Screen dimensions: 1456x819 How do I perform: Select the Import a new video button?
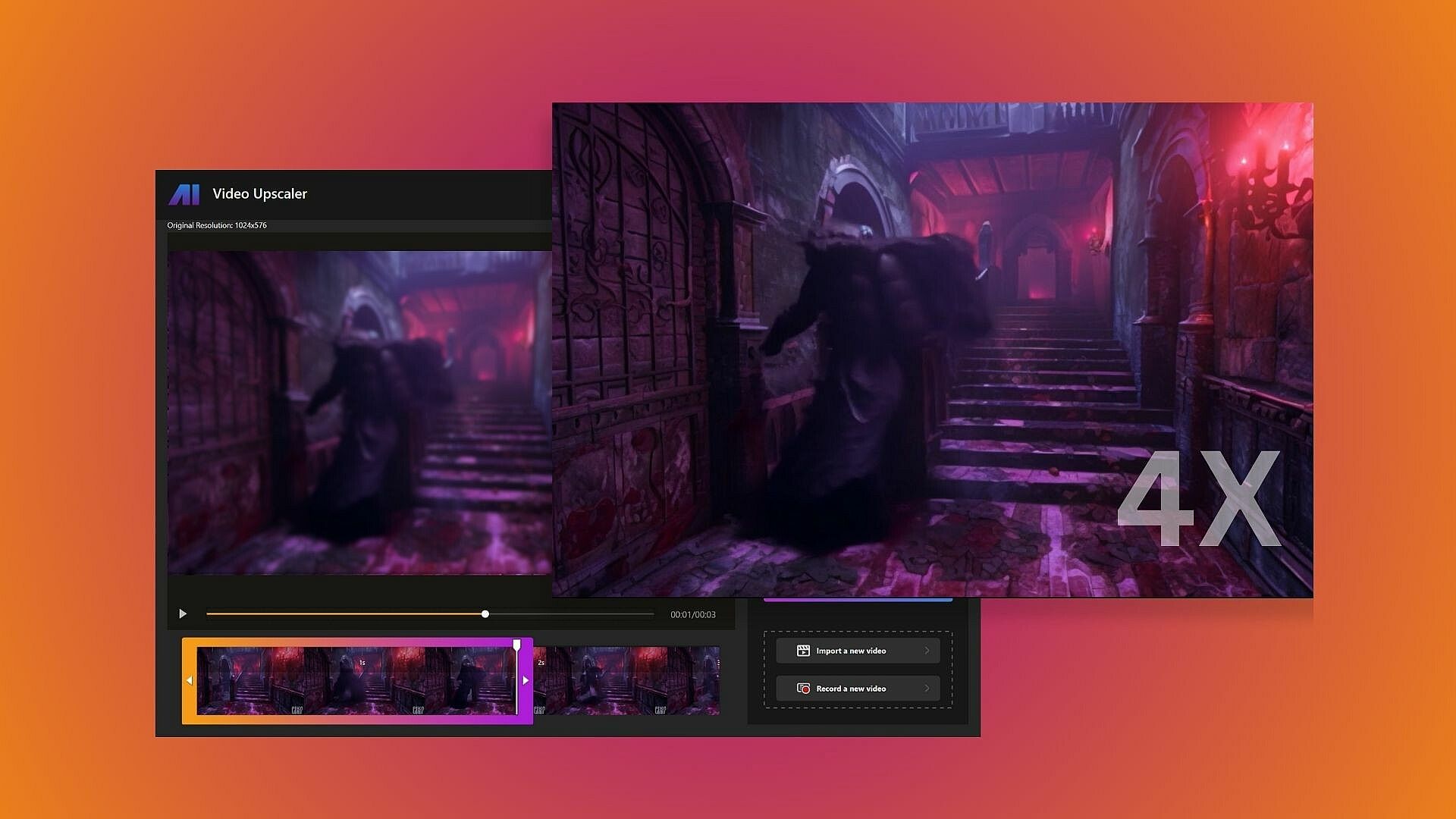click(x=858, y=651)
